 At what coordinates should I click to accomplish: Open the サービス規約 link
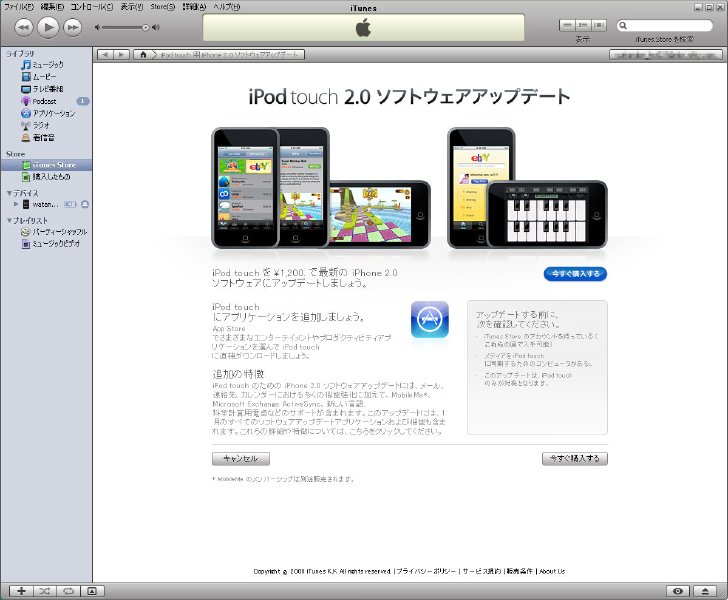481,571
